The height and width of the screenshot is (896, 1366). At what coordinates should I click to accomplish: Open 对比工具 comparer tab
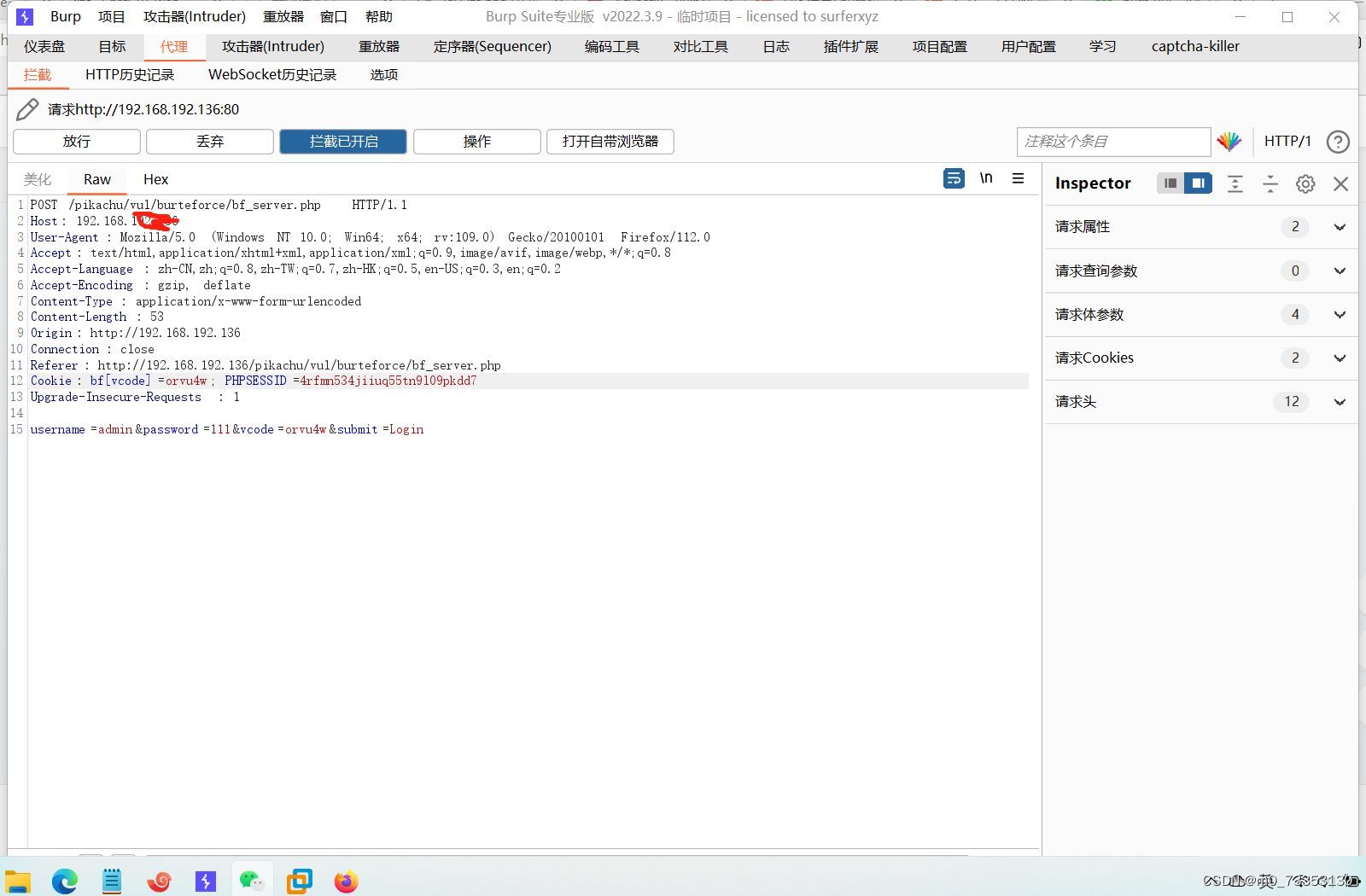pos(701,47)
